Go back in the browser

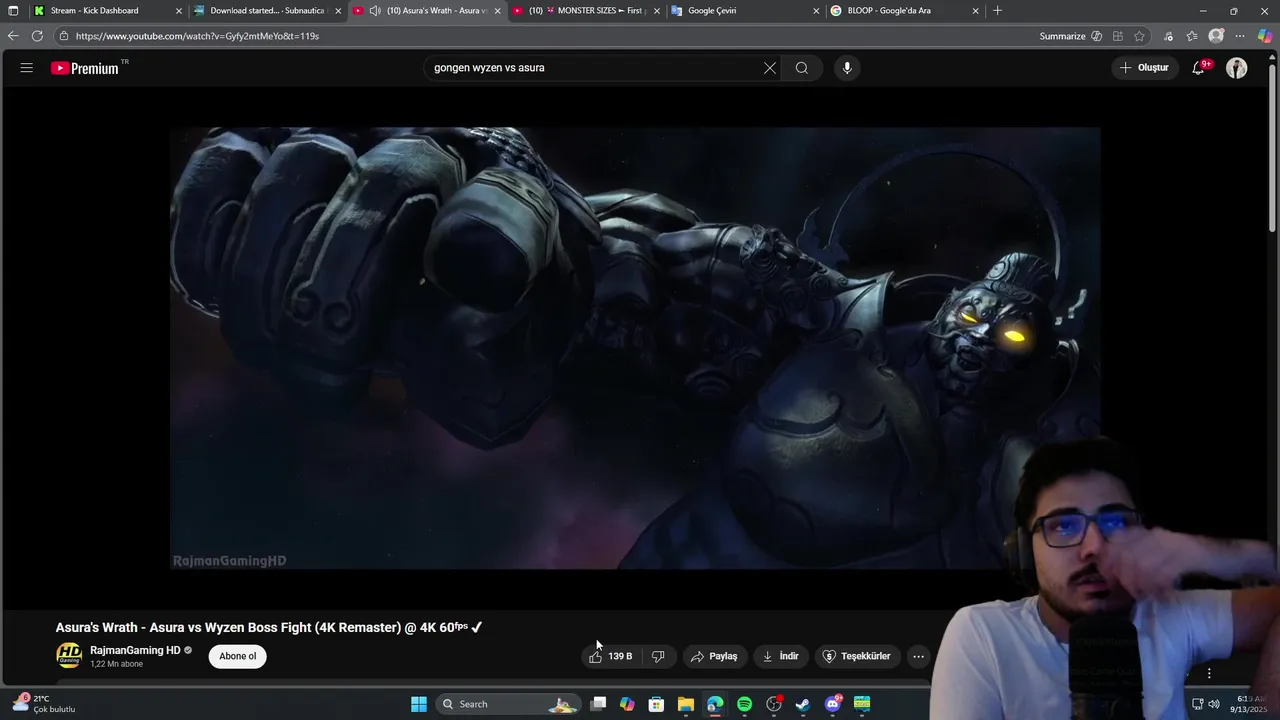pos(13,36)
